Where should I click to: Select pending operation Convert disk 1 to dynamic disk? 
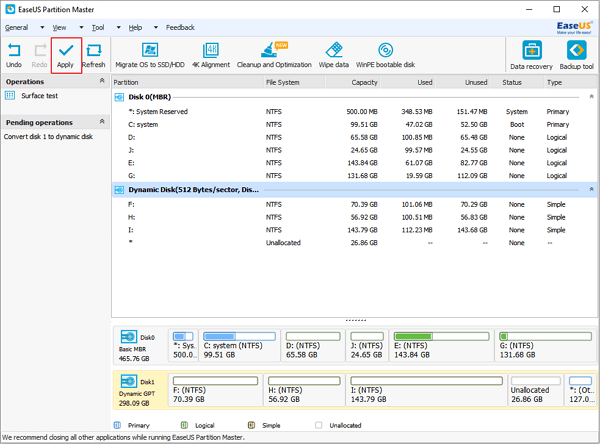pos(48,137)
